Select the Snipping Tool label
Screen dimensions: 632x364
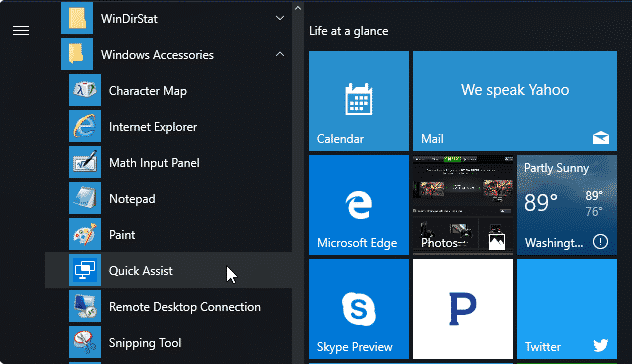145,343
